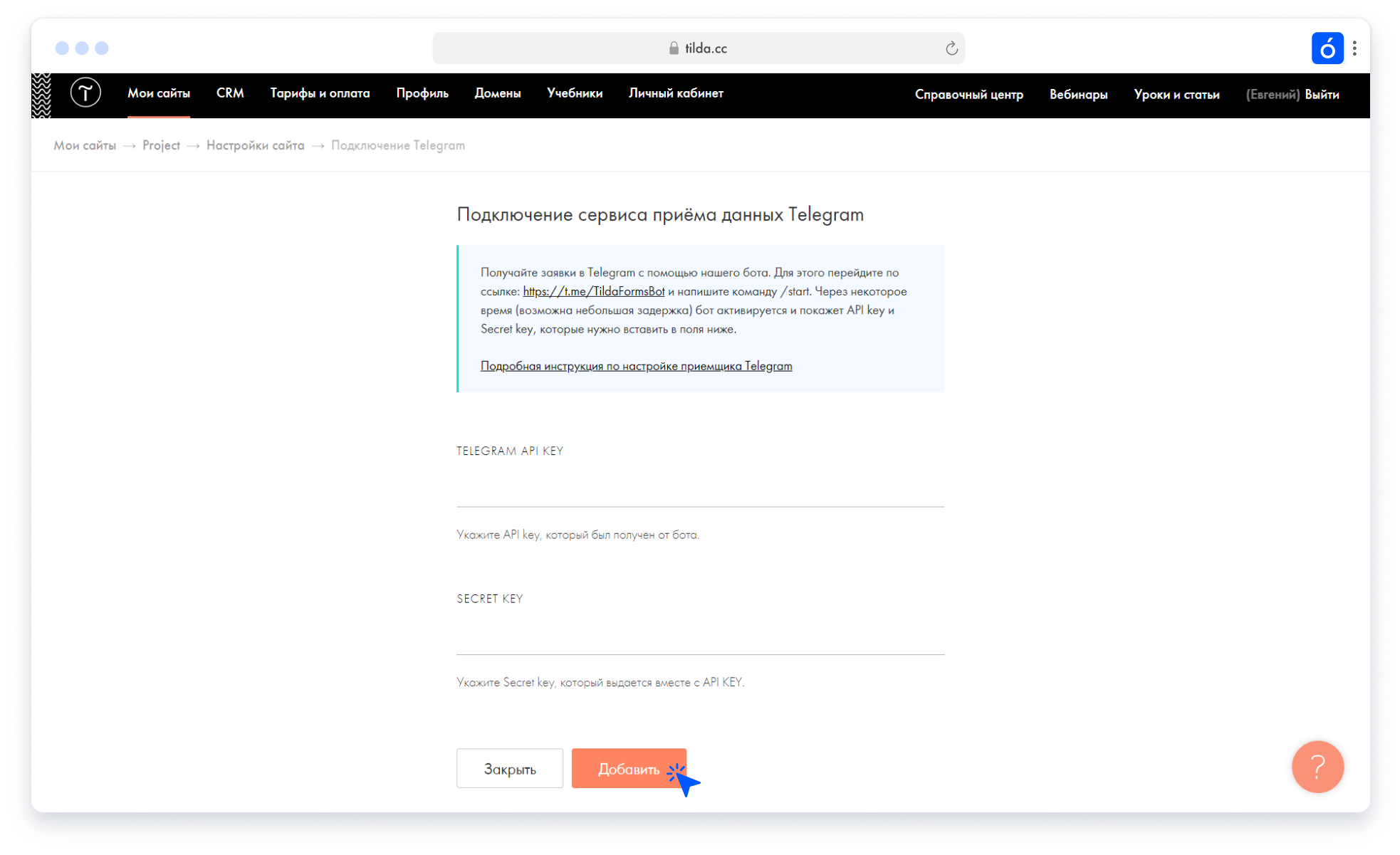Open Вебинары page
The width and height of the screenshot is (1400, 855).
click(x=1078, y=95)
